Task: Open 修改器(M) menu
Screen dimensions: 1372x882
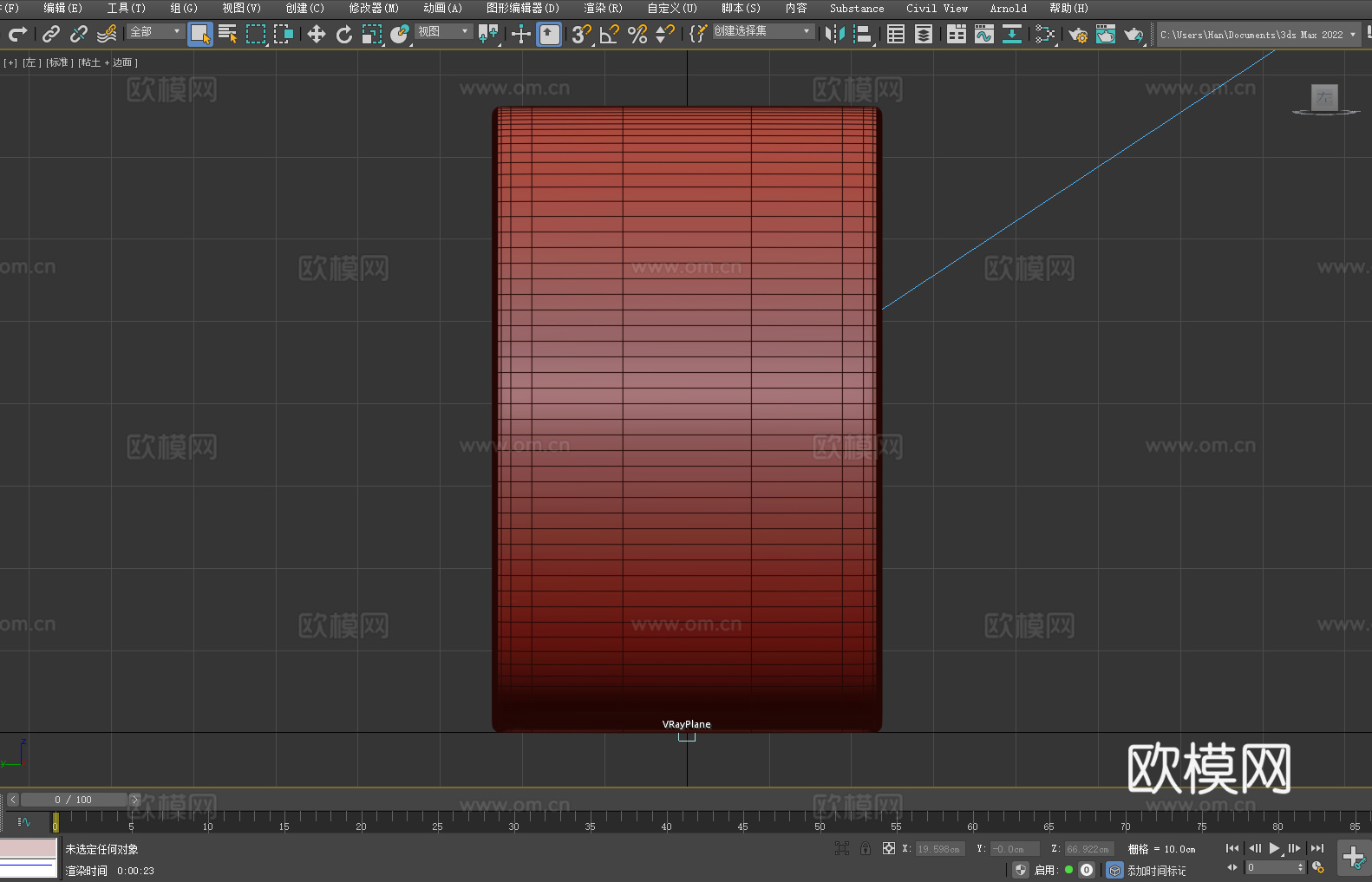Action: (x=374, y=8)
